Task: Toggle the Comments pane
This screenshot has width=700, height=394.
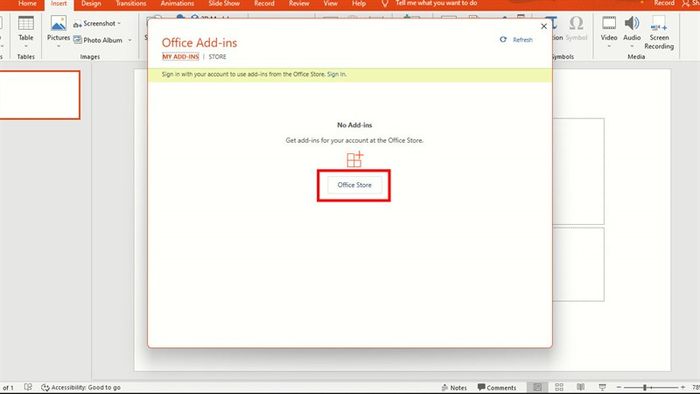Action: (496, 387)
